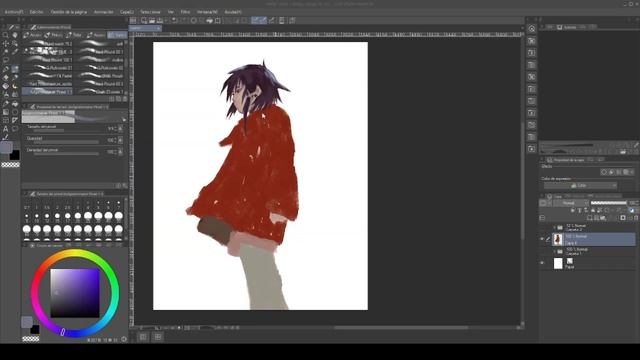
Task: Click the Fill icon in command bar
Action: click(x=210, y=20)
